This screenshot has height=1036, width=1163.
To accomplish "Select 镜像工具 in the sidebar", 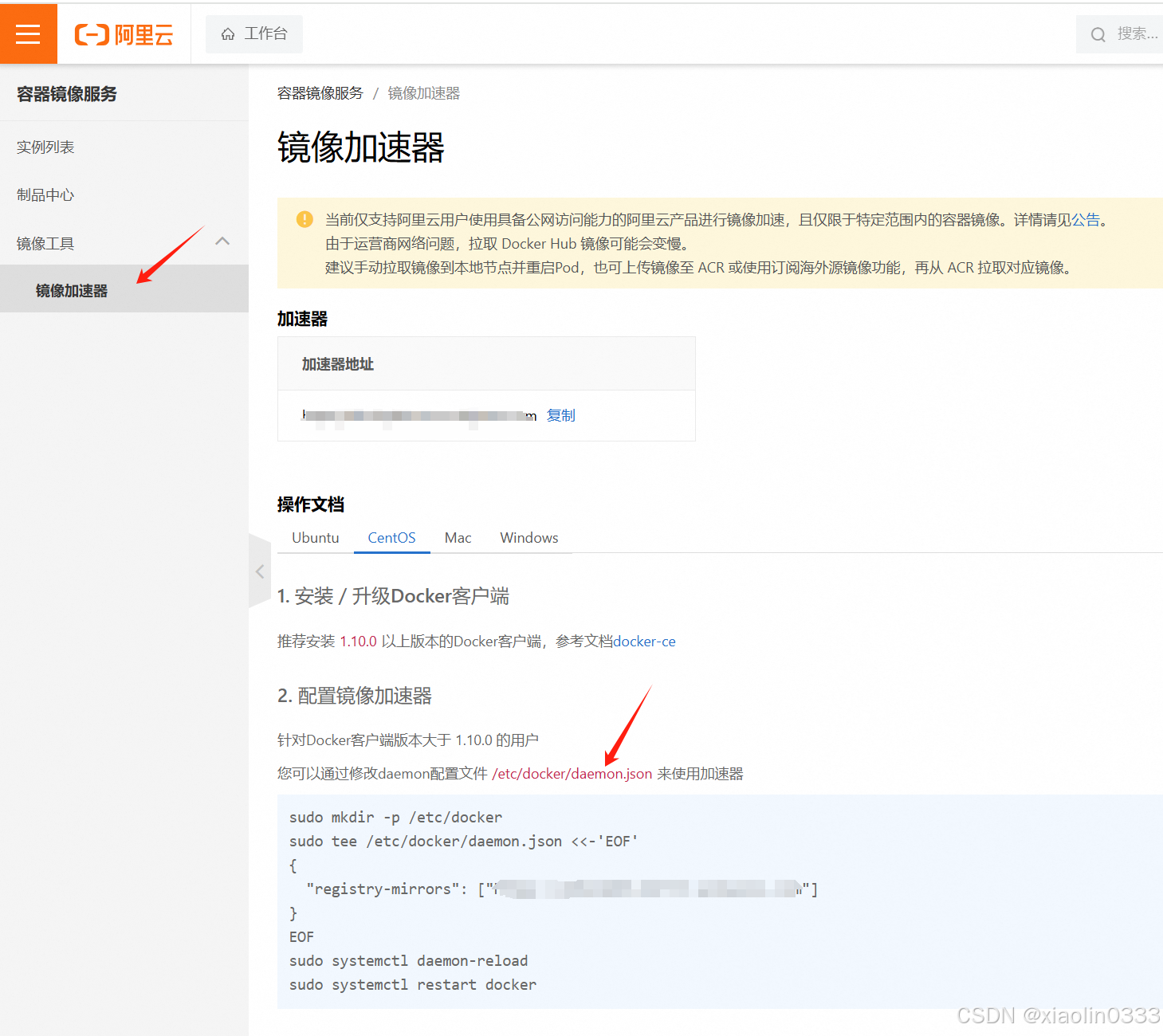I will pos(45,244).
